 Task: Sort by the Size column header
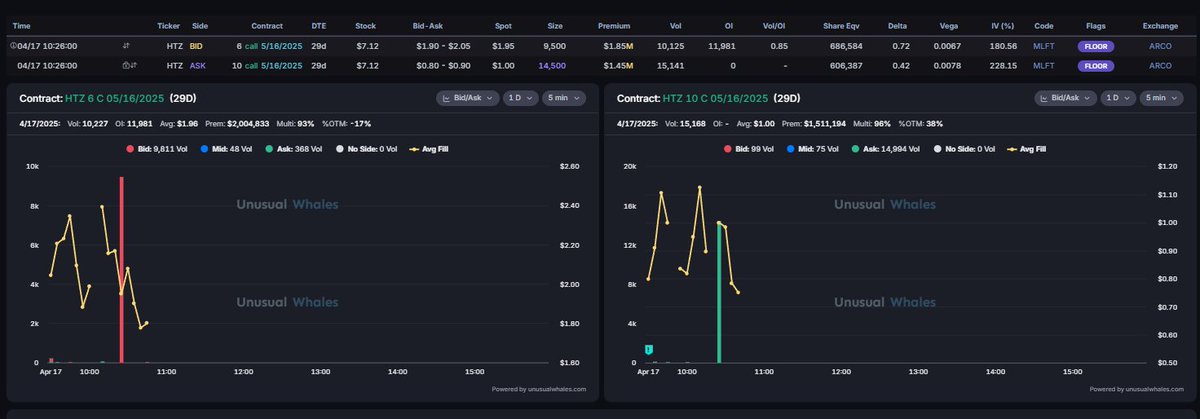(x=555, y=25)
